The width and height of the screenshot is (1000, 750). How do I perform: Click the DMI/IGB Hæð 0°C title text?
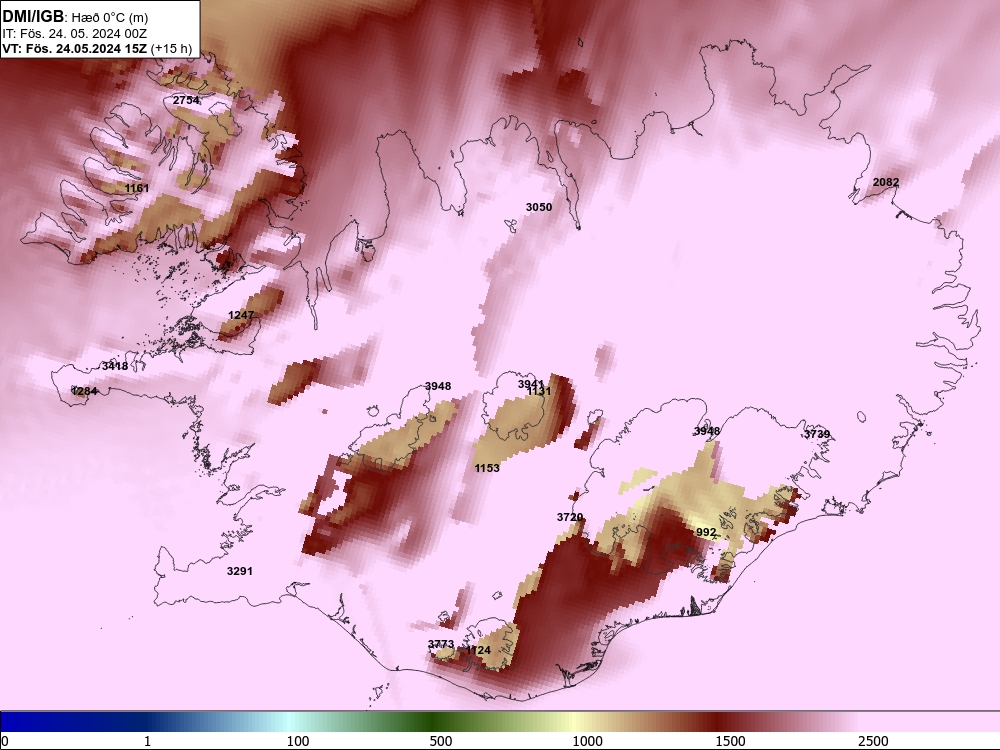pyautogui.click(x=75, y=17)
